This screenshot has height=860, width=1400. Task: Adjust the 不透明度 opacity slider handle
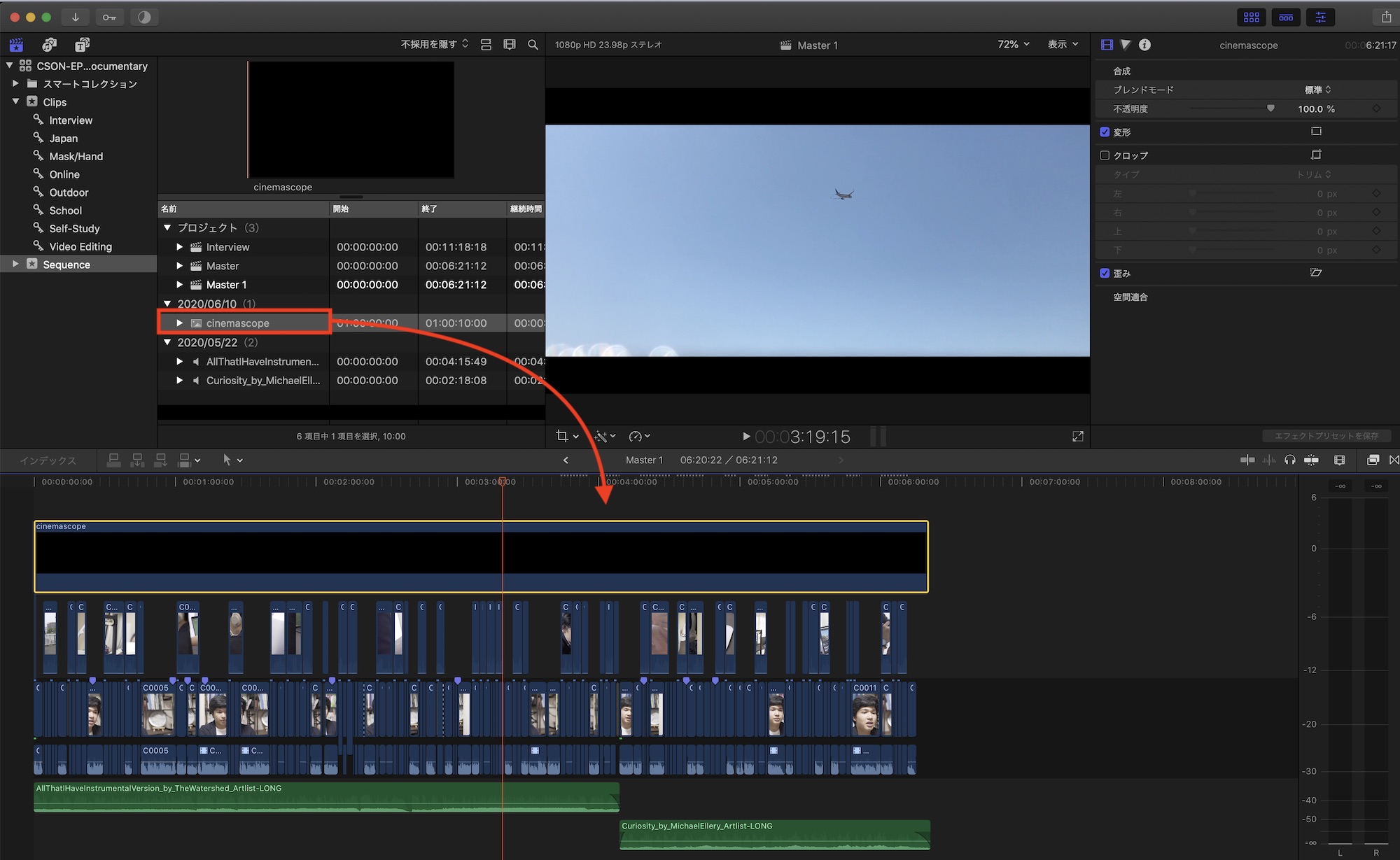pyautogui.click(x=1270, y=108)
